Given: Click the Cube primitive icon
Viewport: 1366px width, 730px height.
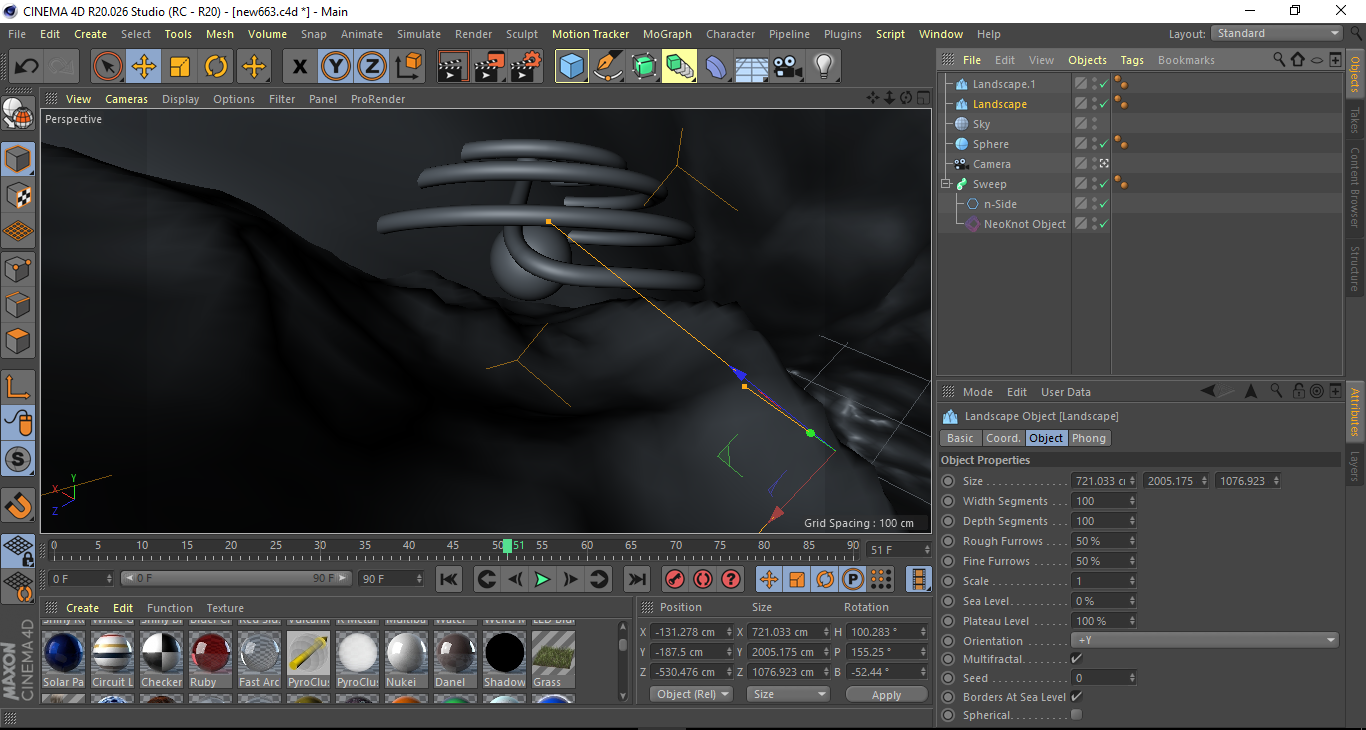Looking at the screenshot, I should coord(572,67).
